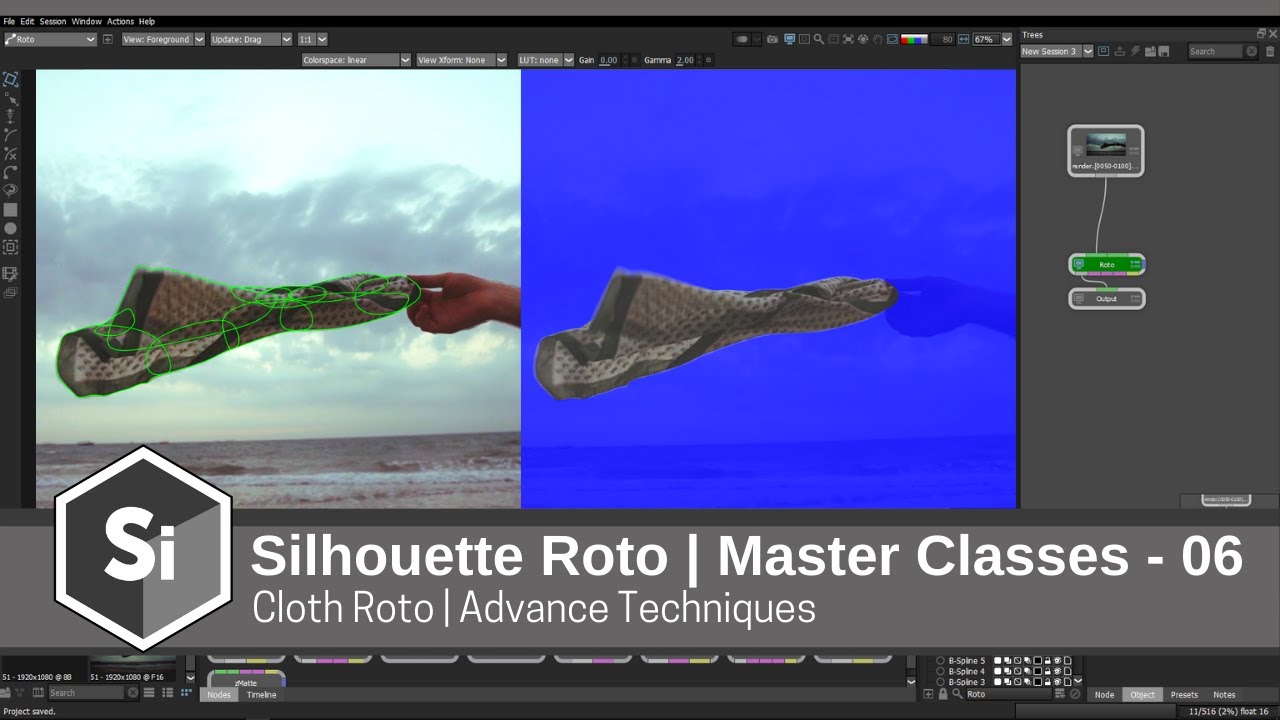Toggle visibility eye of B-Spline 3
This screenshot has width=1280, height=720.
pos(1057,682)
